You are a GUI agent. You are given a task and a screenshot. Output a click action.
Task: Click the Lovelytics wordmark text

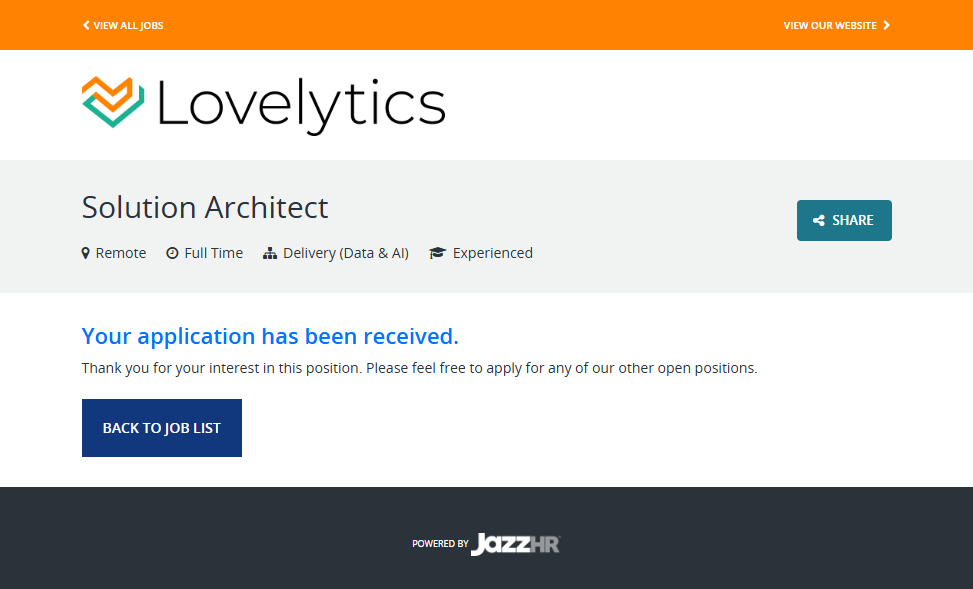(300, 104)
